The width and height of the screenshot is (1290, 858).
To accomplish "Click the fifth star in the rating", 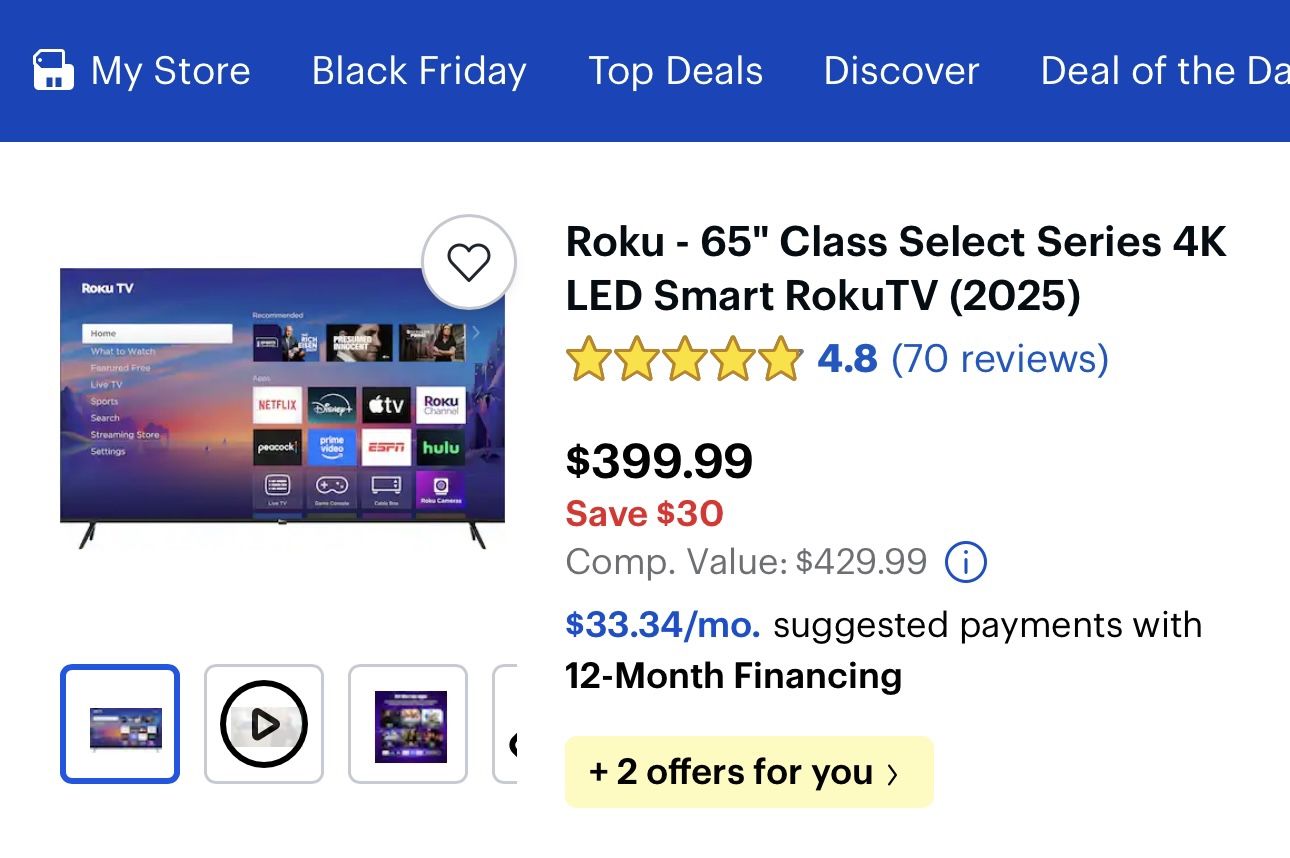I will point(780,359).
